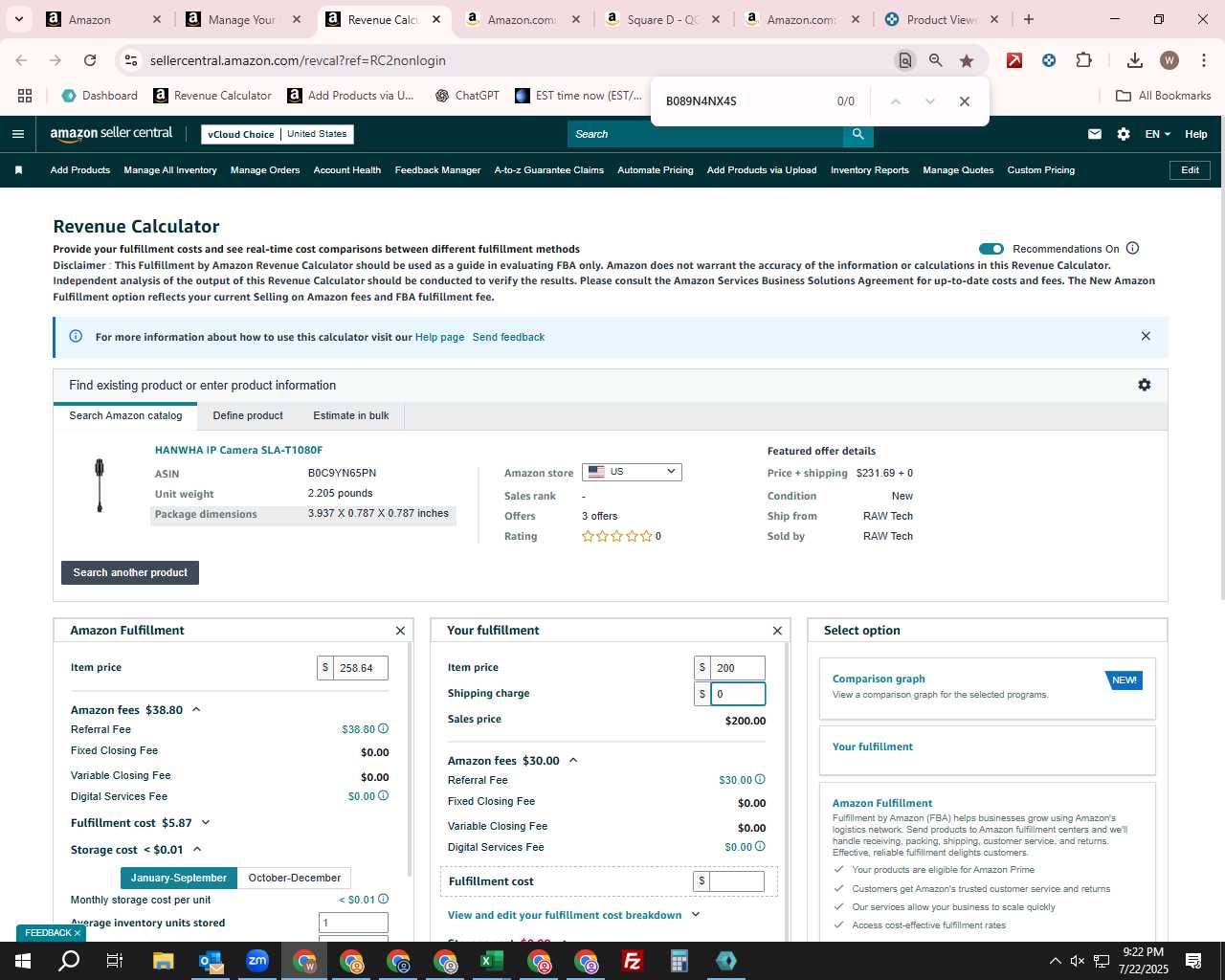Screen dimensions: 1225x980
Task: Click Seller Central search box
Action: [705, 134]
